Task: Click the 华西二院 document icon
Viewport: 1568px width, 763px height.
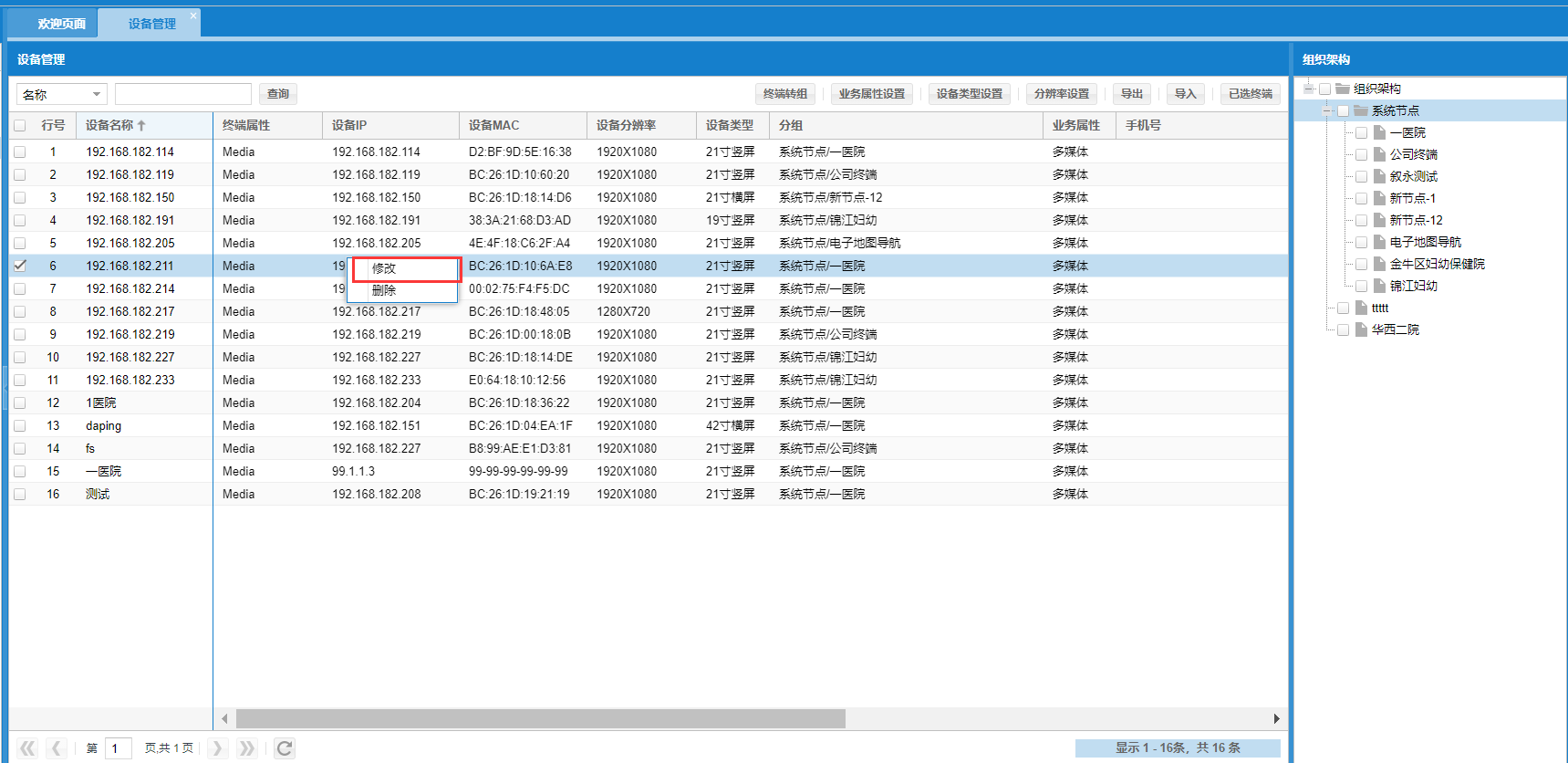Action: [x=1361, y=329]
